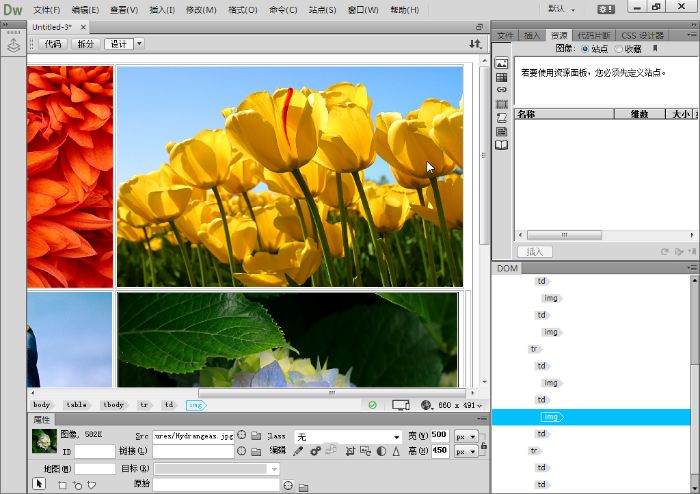Click the highlighted img node in DOM panel
The height and width of the screenshot is (494, 700).
click(x=550, y=416)
